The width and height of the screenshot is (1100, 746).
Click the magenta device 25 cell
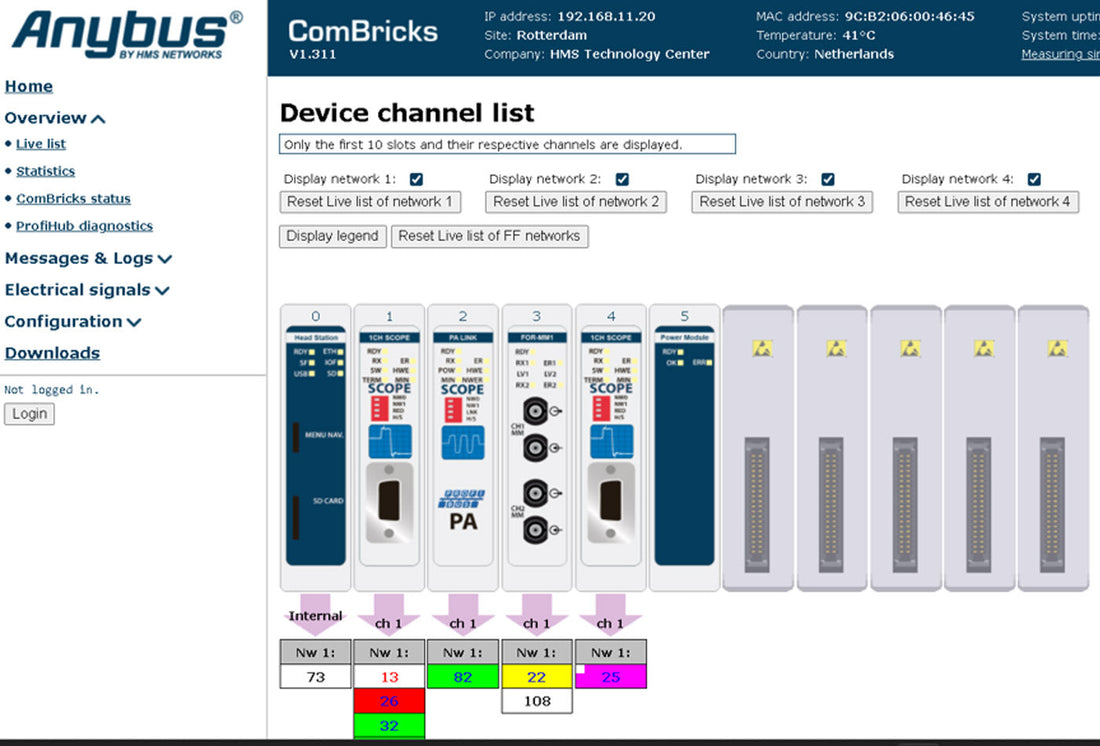[611, 677]
